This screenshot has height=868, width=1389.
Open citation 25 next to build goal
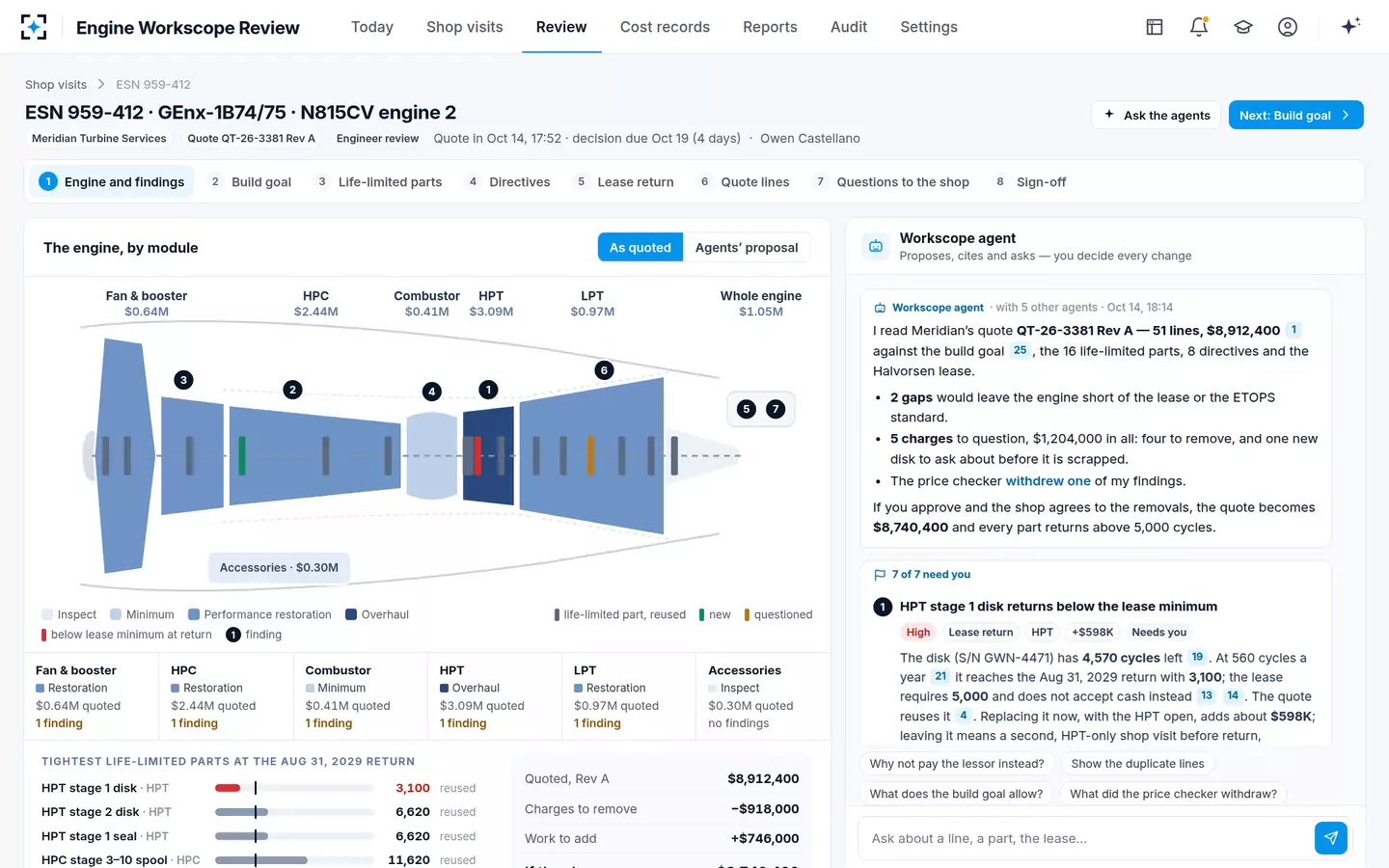click(x=1020, y=351)
